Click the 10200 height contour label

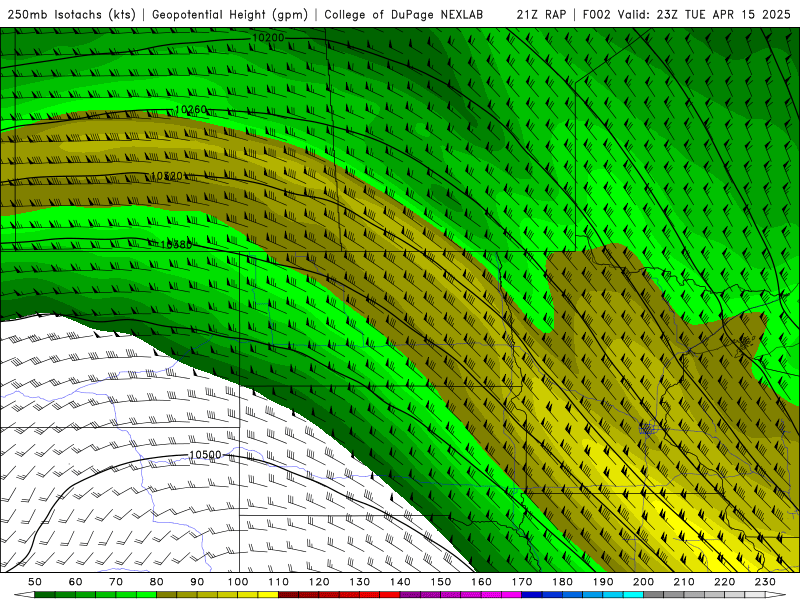(268, 37)
